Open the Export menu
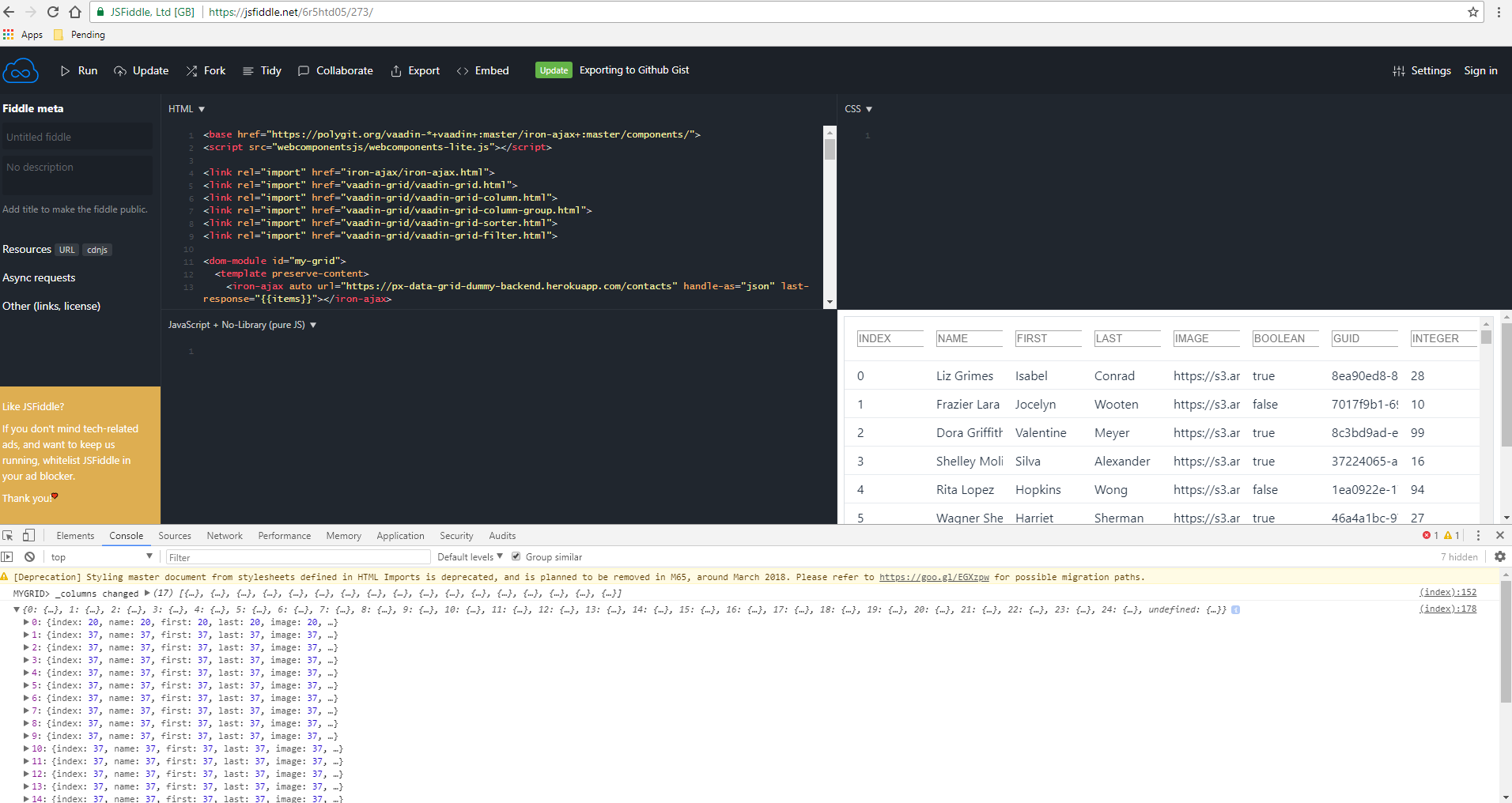The height and width of the screenshot is (803, 1512). [x=415, y=70]
